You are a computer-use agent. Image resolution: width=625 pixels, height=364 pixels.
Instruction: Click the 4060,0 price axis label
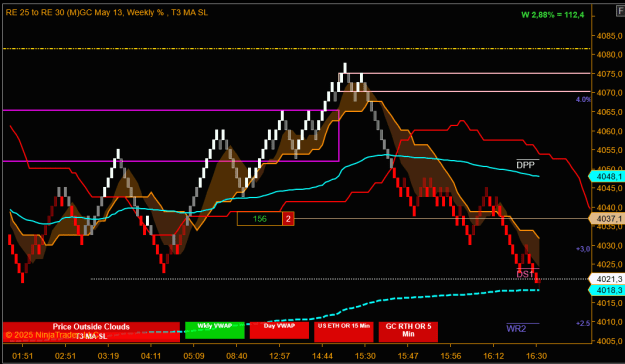point(609,131)
